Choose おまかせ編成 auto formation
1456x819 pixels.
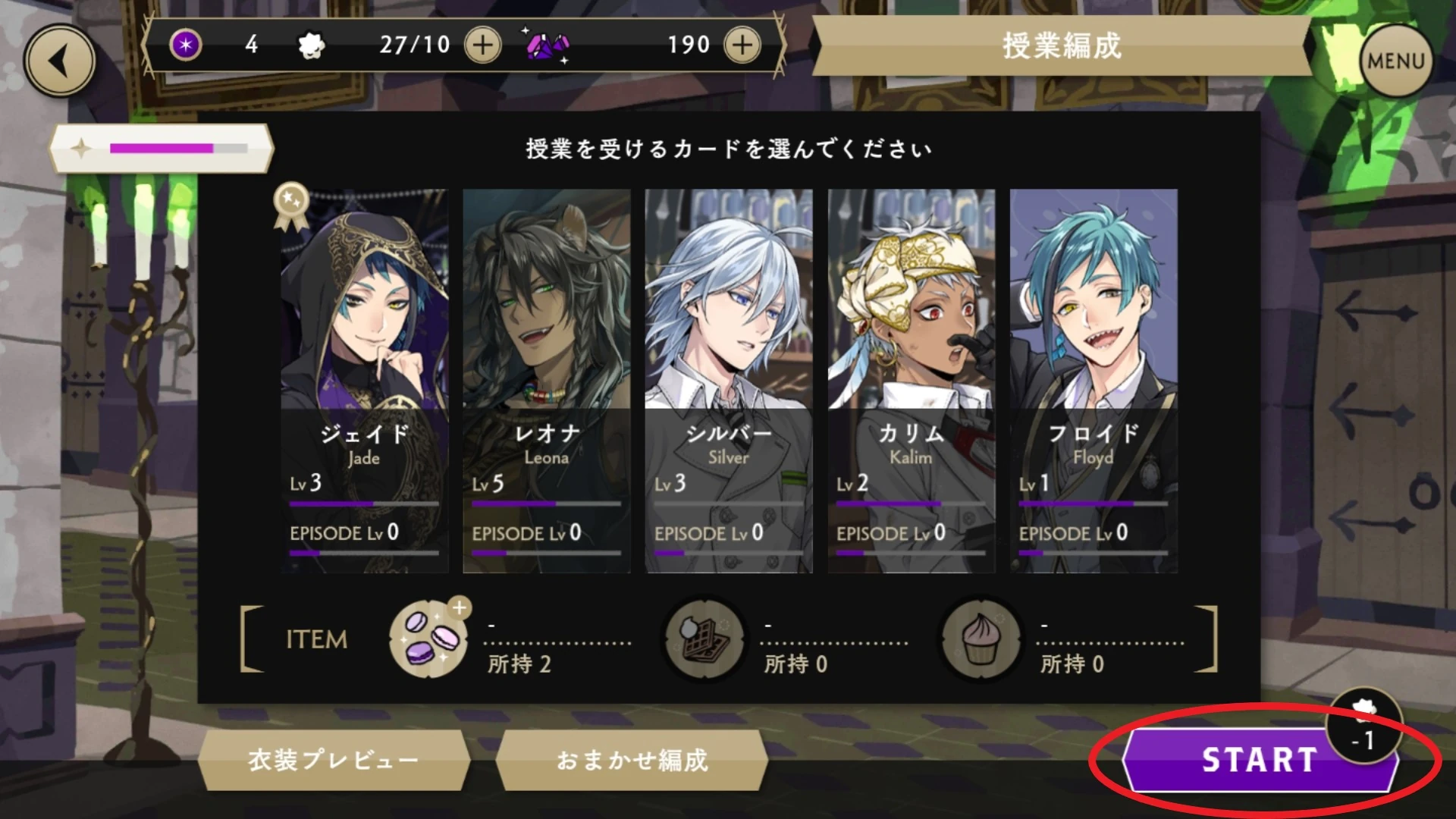[632, 760]
